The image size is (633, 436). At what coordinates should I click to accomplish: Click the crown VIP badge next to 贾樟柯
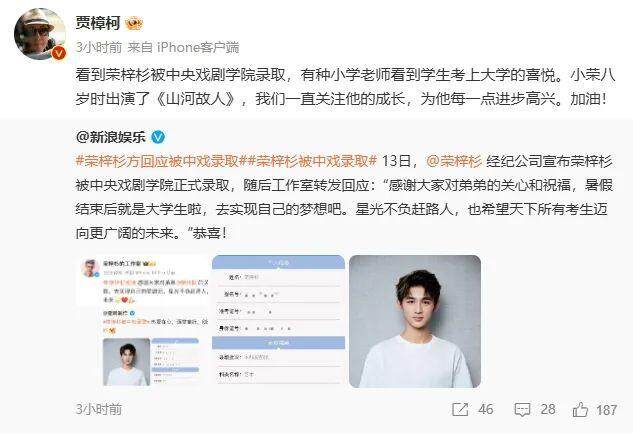click(134, 23)
